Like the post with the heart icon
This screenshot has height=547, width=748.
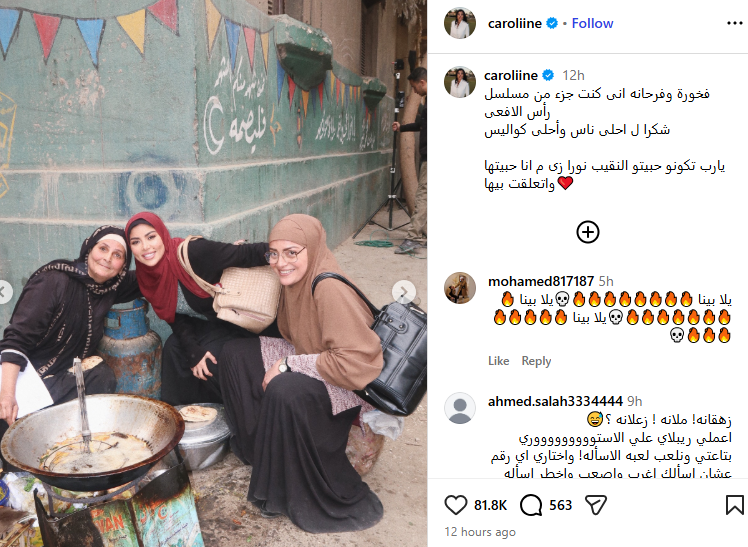click(x=456, y=505)
